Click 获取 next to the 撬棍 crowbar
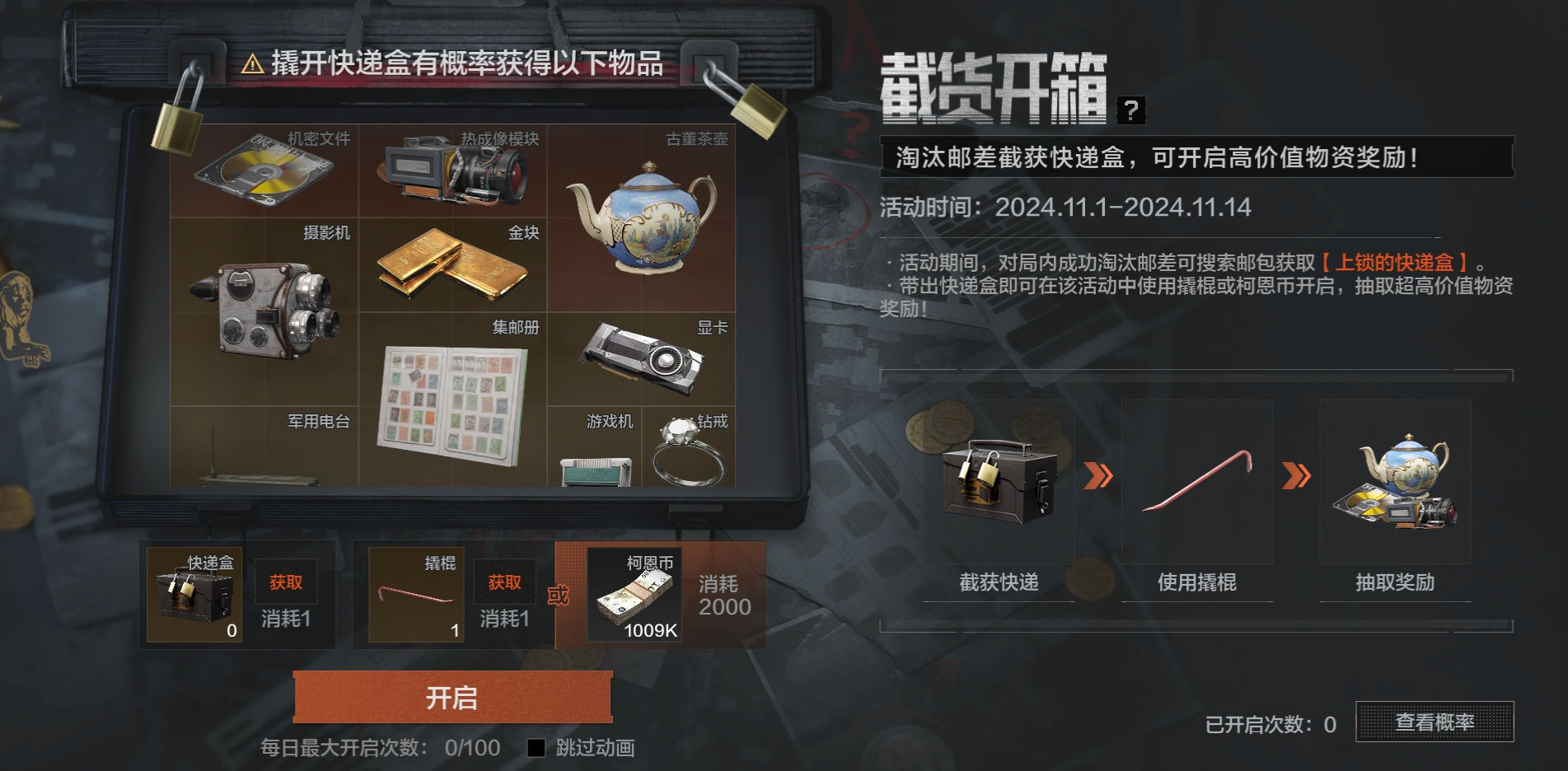The height and width of the screenshot is (771, 1568). [505, 582]
